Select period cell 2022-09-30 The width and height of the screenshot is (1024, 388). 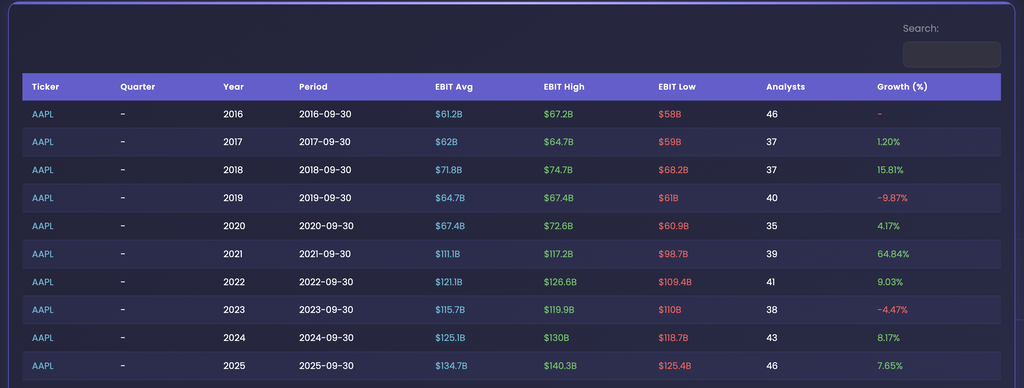[x=326, y=282]
